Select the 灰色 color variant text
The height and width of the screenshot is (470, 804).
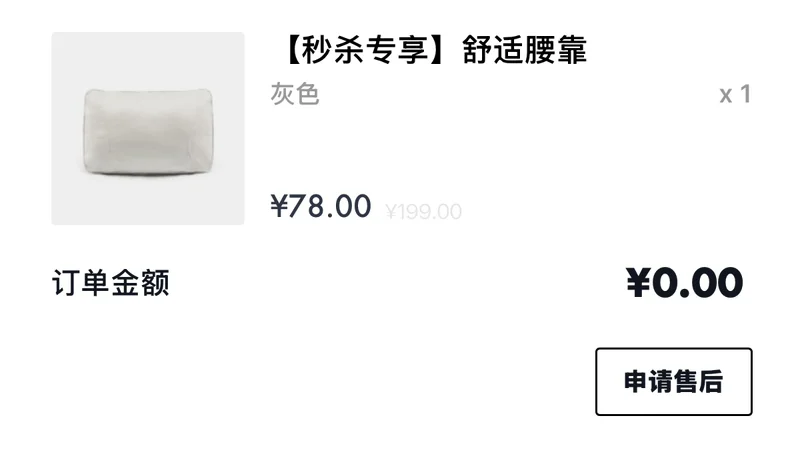coord(295,94)
